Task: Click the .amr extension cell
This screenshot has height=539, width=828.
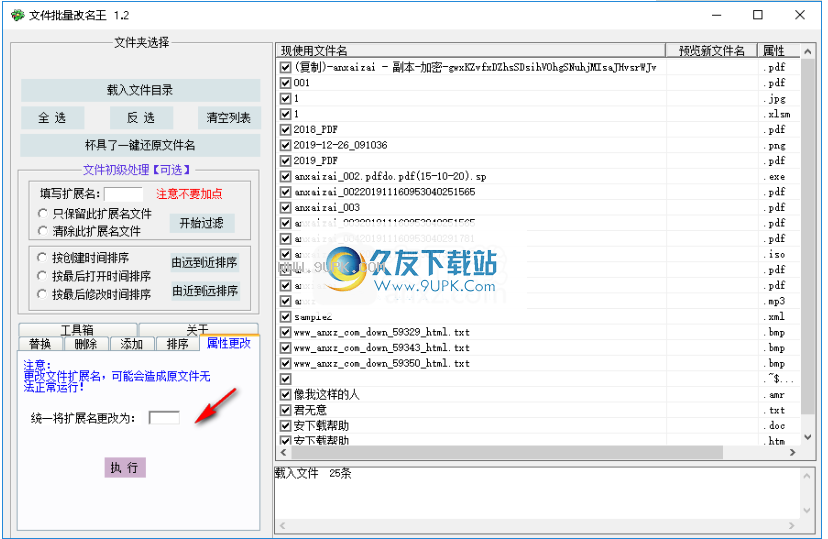Action: pyautogui.click(x=774, y=394)
